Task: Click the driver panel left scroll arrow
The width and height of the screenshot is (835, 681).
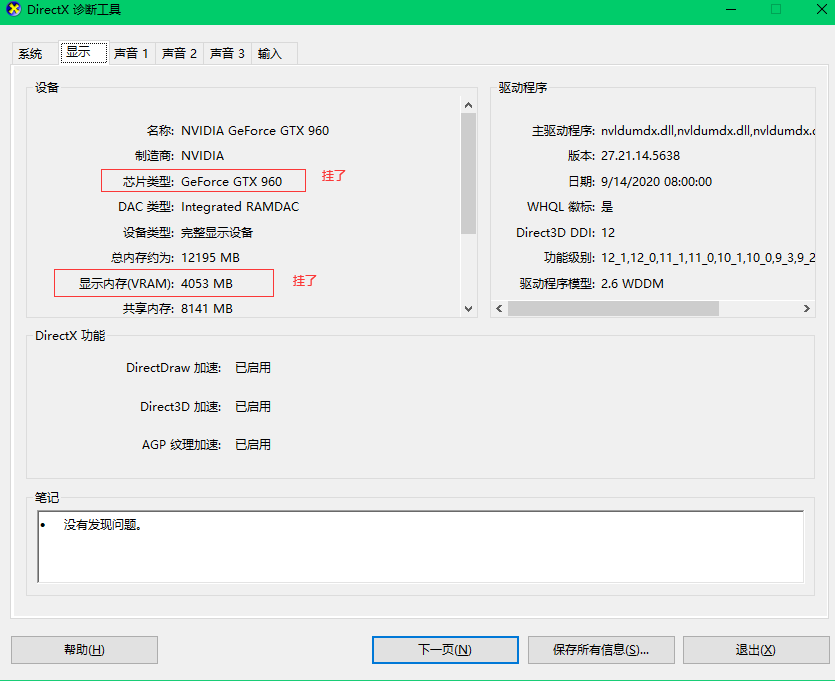Action: pos(499,308)
